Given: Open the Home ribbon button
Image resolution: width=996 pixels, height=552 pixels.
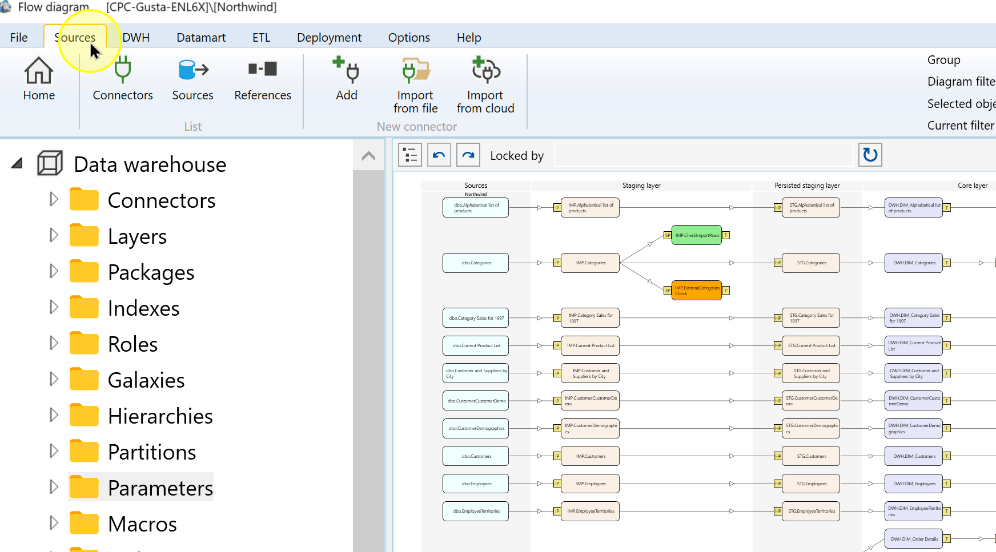Looking at the screenshot, I should (39, 79).
